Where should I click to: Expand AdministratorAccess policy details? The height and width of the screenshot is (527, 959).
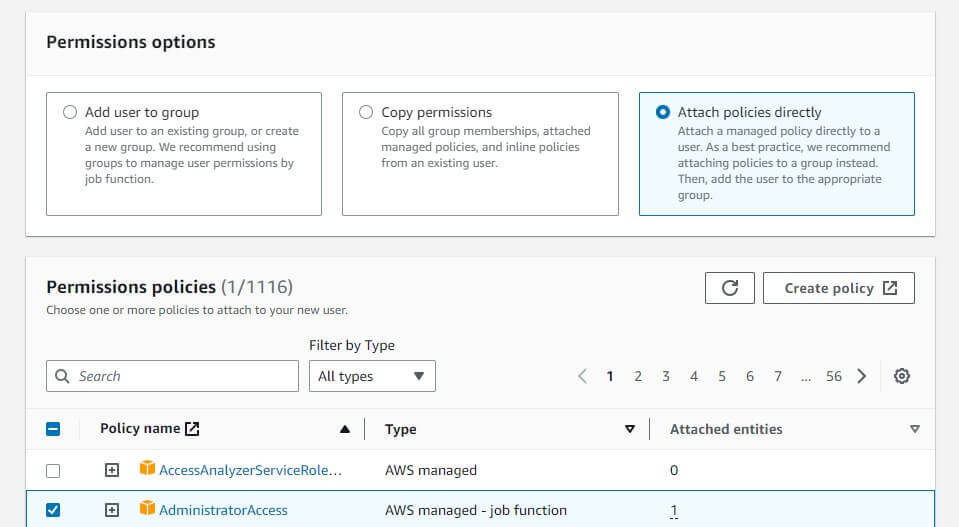111,510
